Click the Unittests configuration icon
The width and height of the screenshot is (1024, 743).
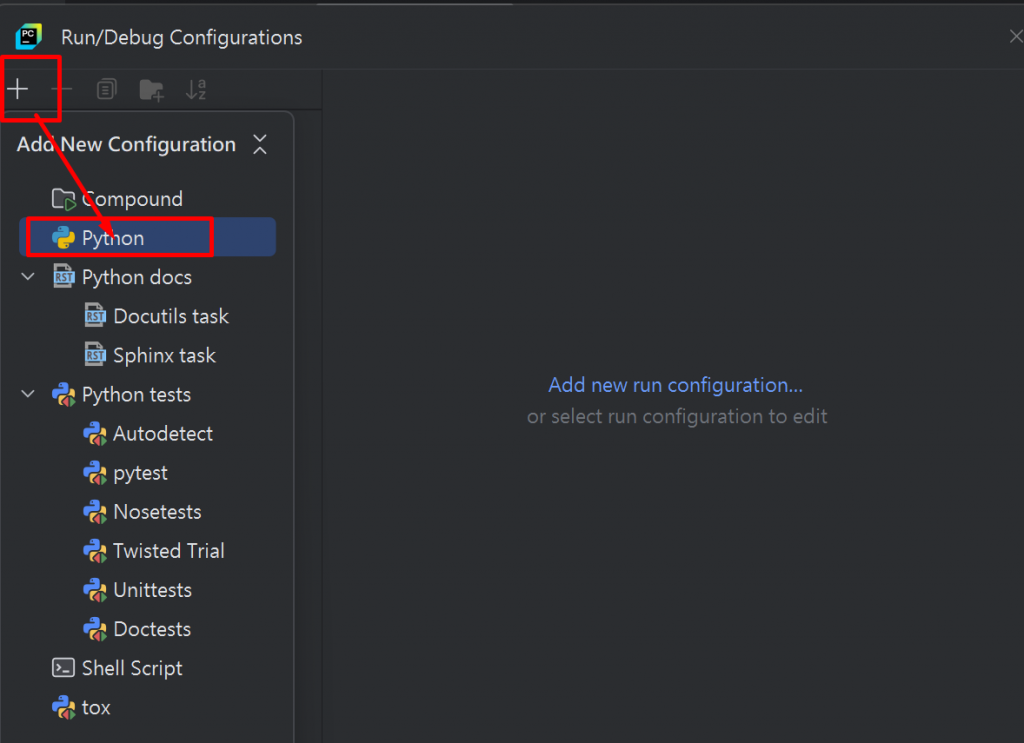point(95,590)
